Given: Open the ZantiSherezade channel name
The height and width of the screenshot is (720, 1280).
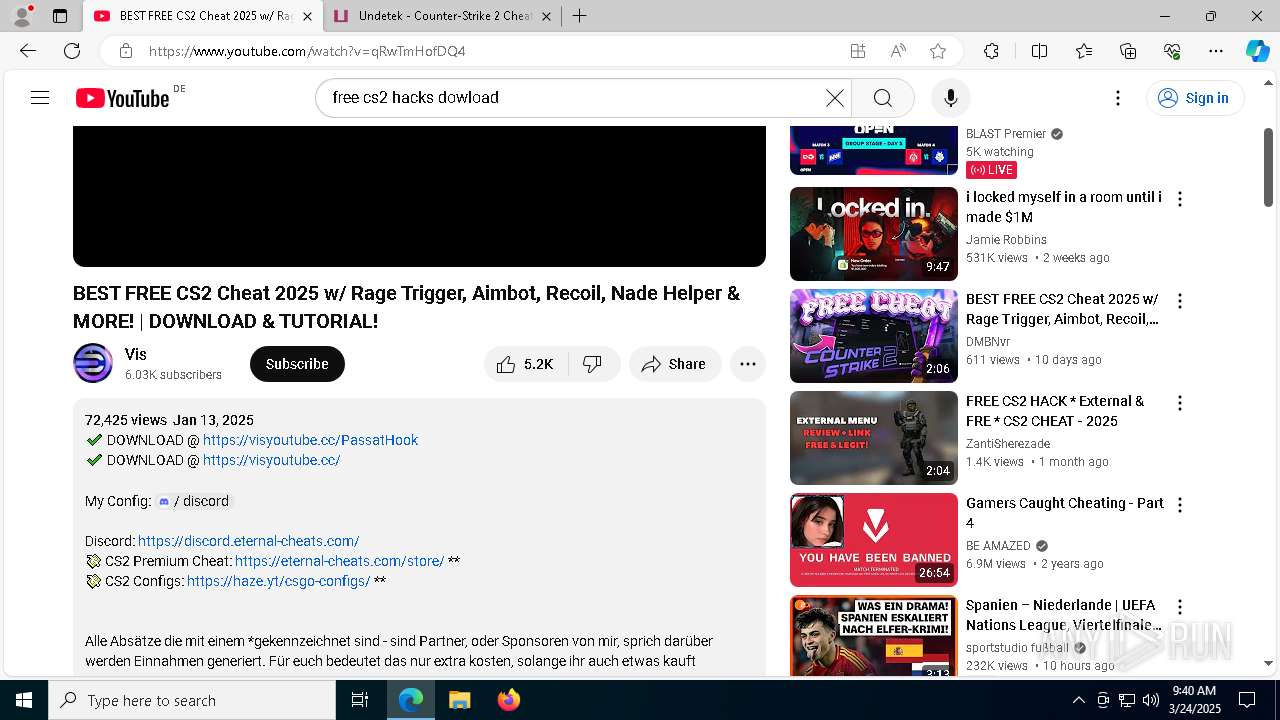Looking at the screenshot, I should [x=1008, y=444].
